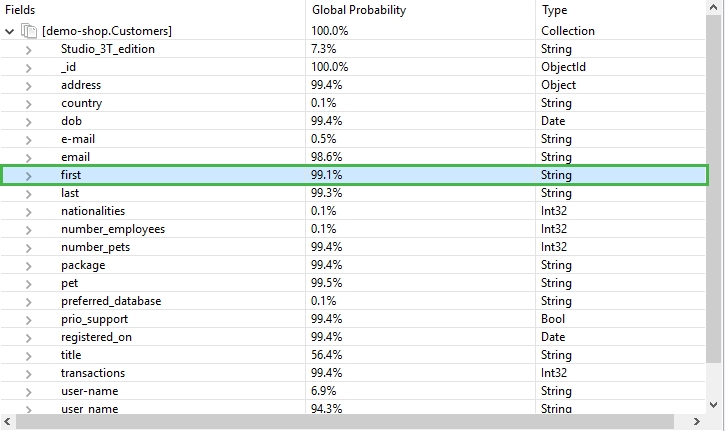Screen dimensions: 725x431
Task: Select the email field row
Action: click(353, 157)
